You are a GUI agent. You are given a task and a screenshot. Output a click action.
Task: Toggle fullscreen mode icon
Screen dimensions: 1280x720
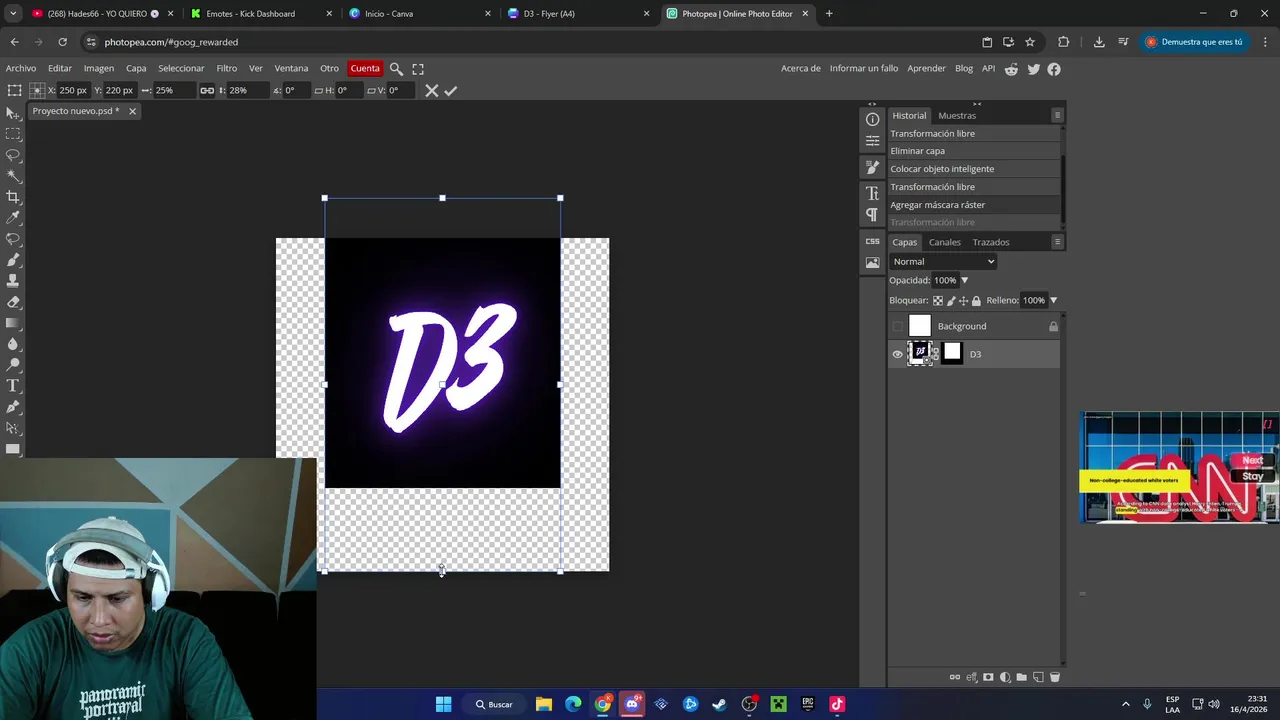pos(418,69)
